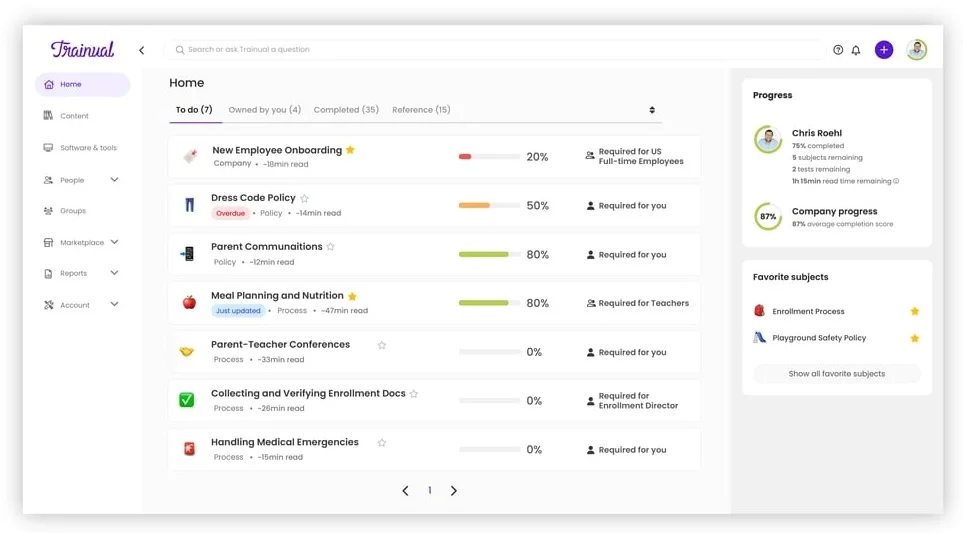Screen dimensions: 963x533
Task: Click the Software & tools monitor icon
Action: click(x=48, y=147)
